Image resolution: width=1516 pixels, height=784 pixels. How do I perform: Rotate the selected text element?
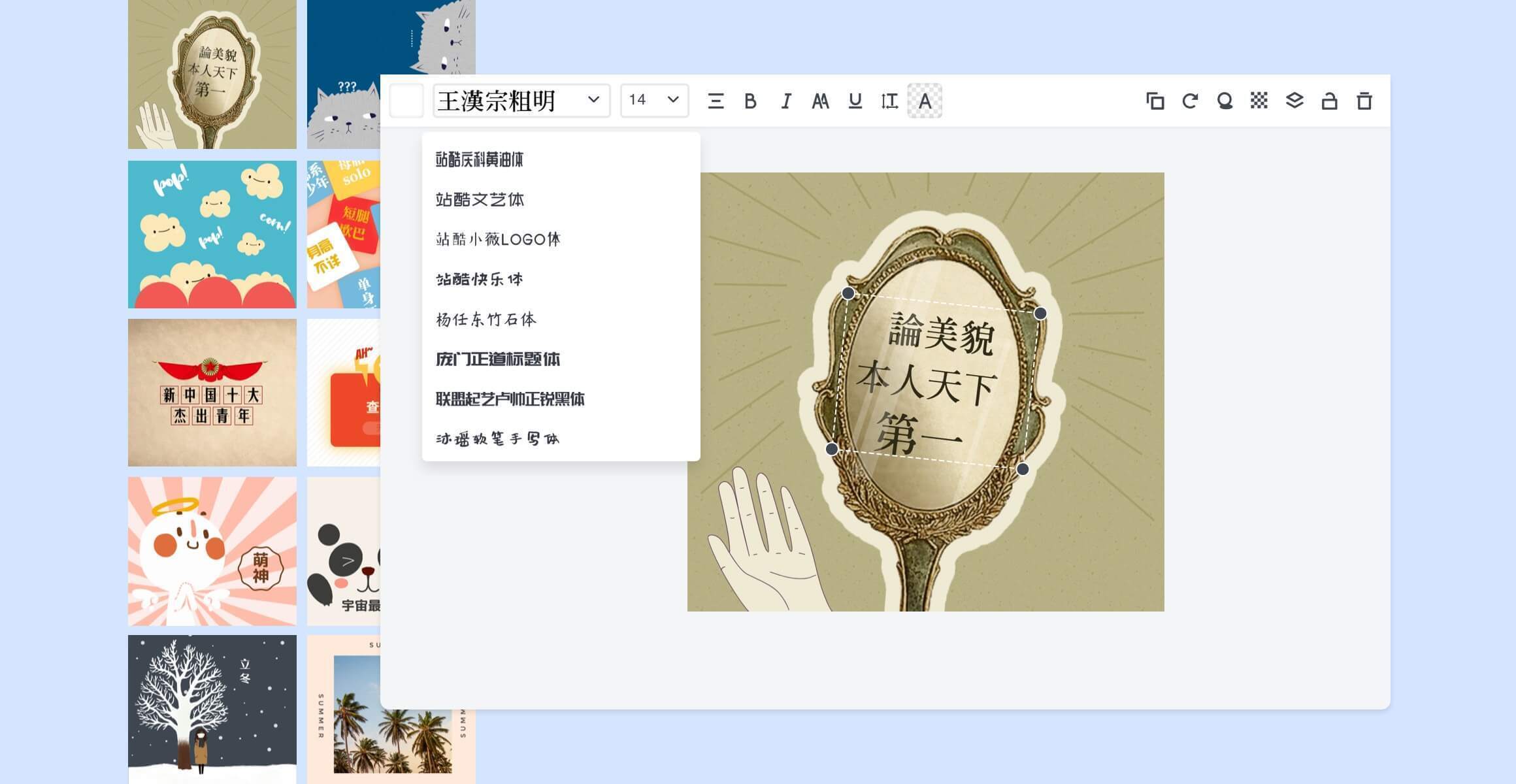1190,101
